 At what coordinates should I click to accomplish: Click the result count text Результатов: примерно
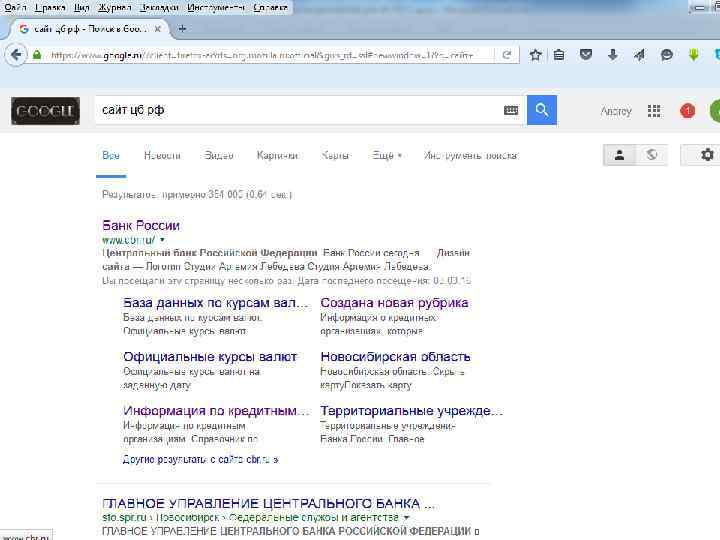[197, 195]
